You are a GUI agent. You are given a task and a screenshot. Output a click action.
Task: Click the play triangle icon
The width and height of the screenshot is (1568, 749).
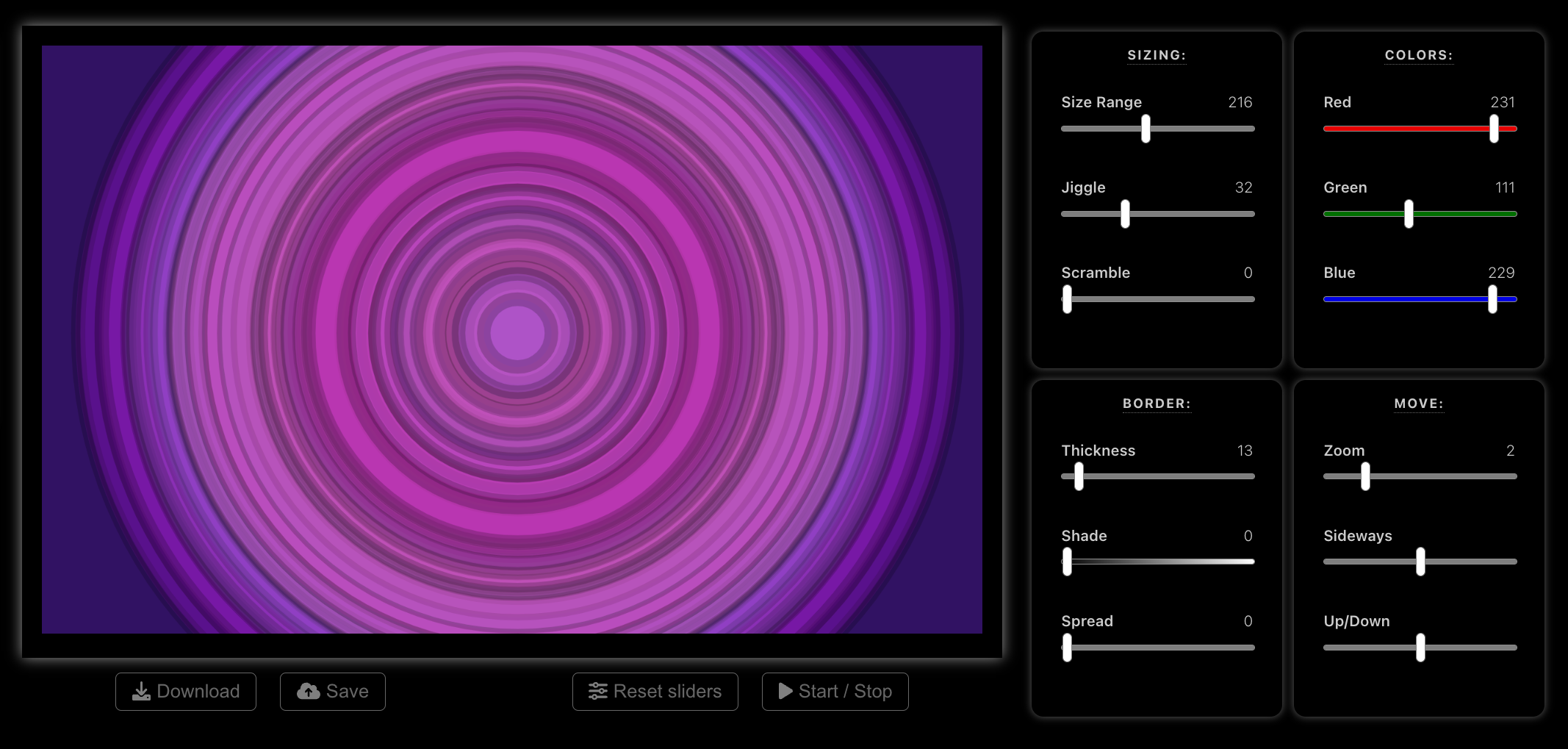(x=785, y=692)
